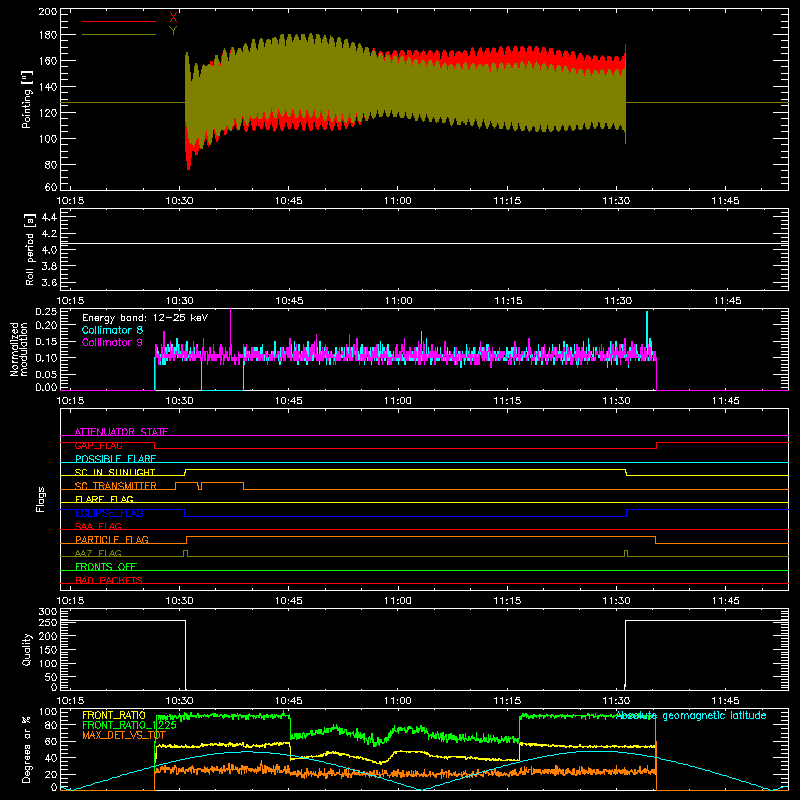
Task: Select the 'Y' legend label
Action: [x=173, y=30]
